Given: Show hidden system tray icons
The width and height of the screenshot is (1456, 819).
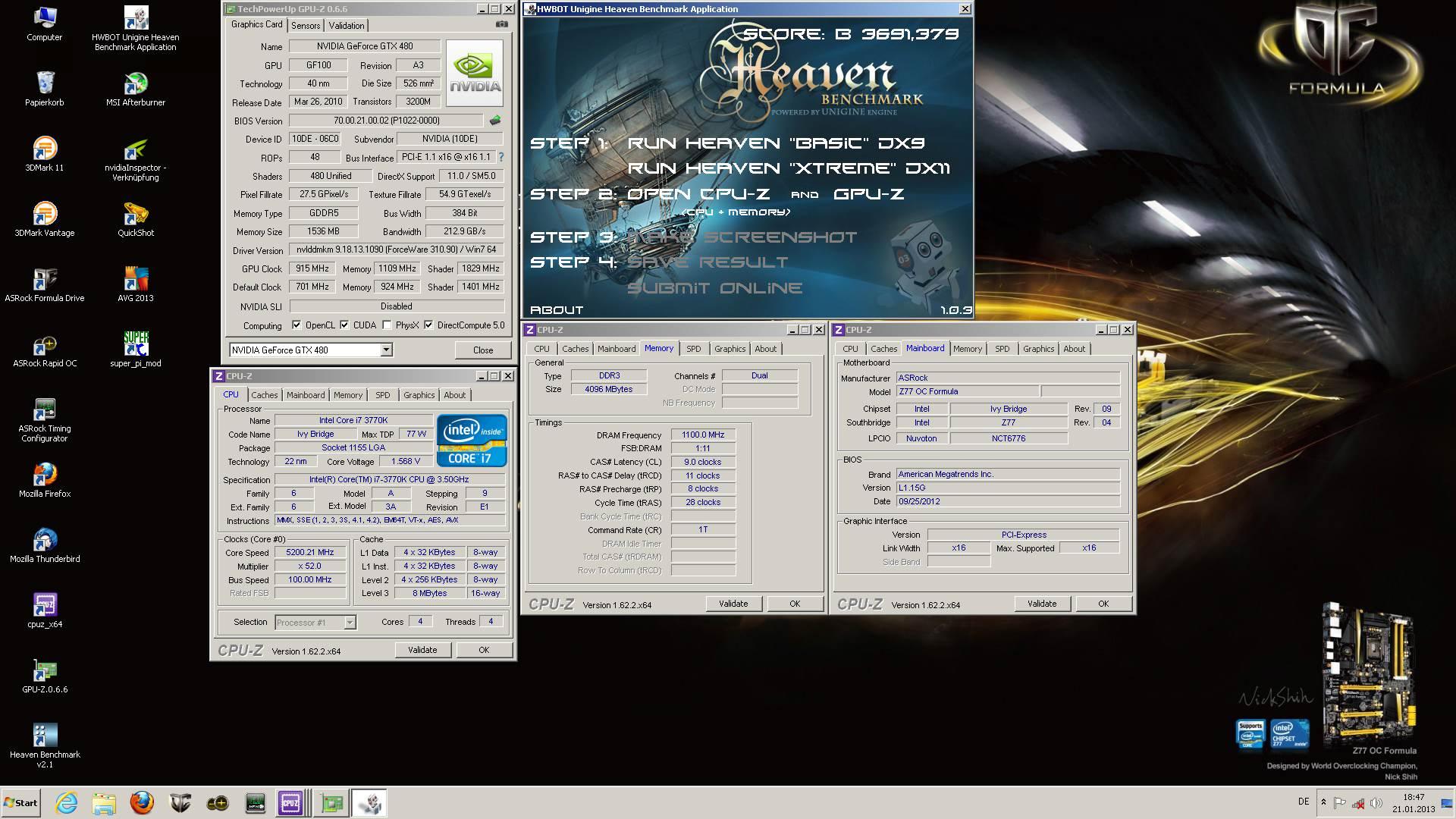Looking at the screenshot, I should 1323,802.
